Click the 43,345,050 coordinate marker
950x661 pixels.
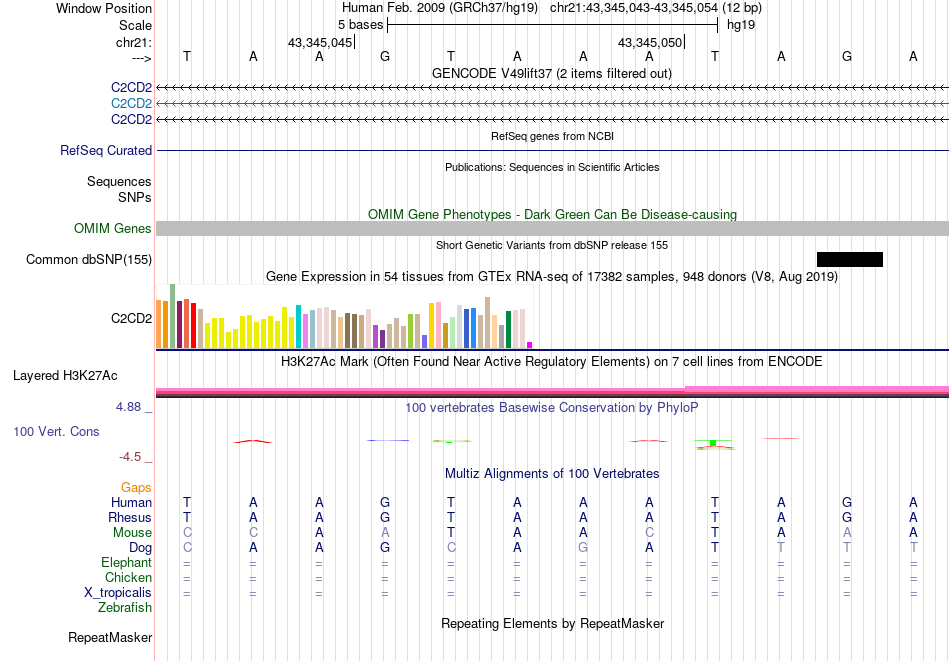(x=650, y=42)
